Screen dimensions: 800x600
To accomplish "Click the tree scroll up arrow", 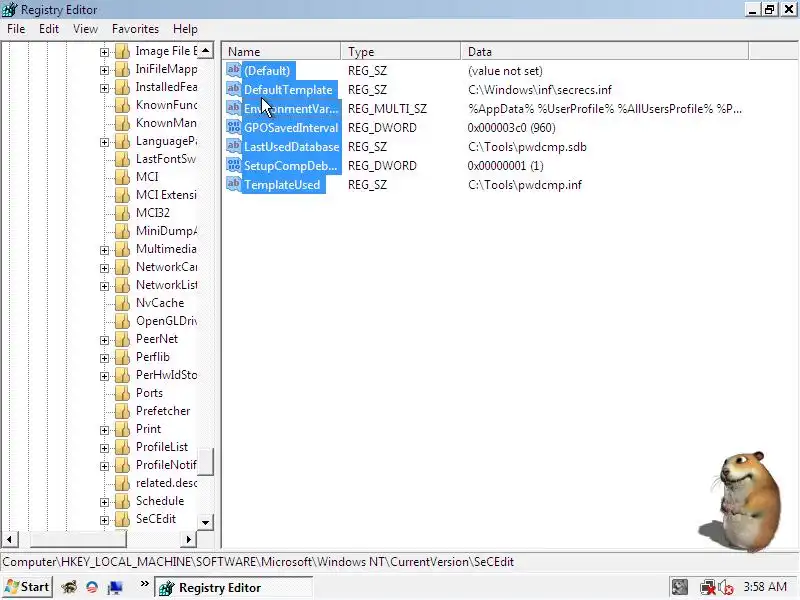I will (205, 51).
